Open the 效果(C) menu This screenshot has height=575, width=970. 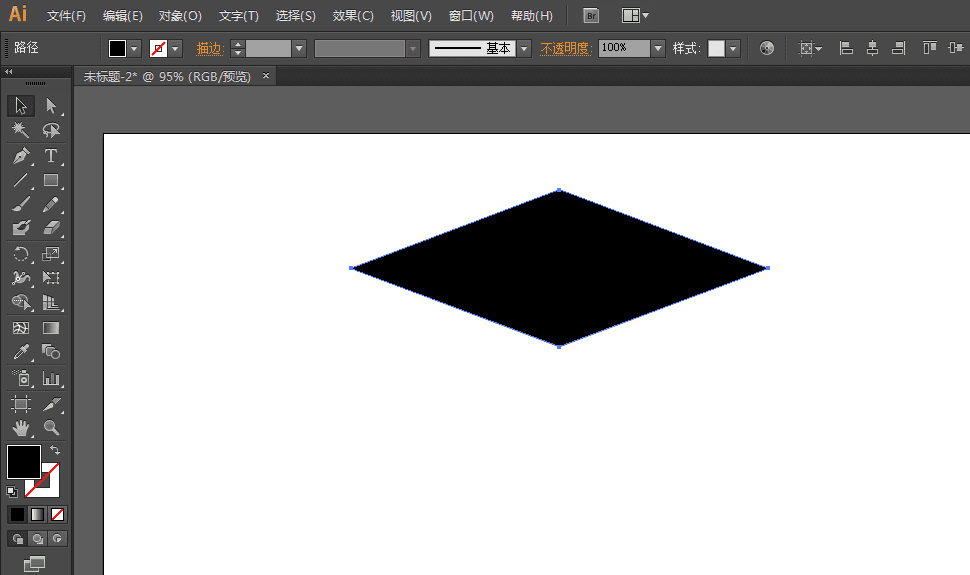coord(353,16)
